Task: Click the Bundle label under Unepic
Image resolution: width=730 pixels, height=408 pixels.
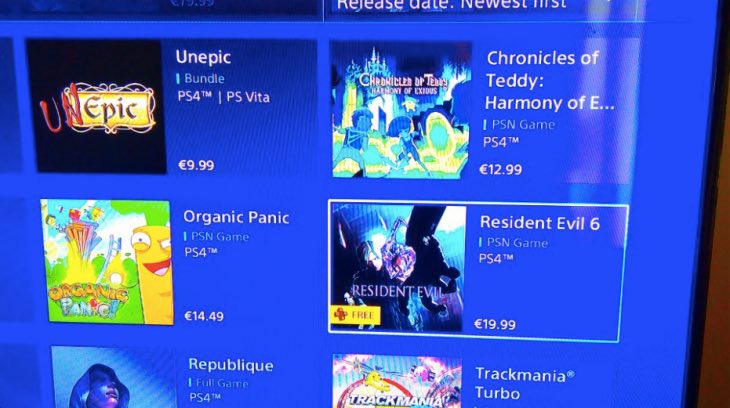Action: click(x=204, y=78)
